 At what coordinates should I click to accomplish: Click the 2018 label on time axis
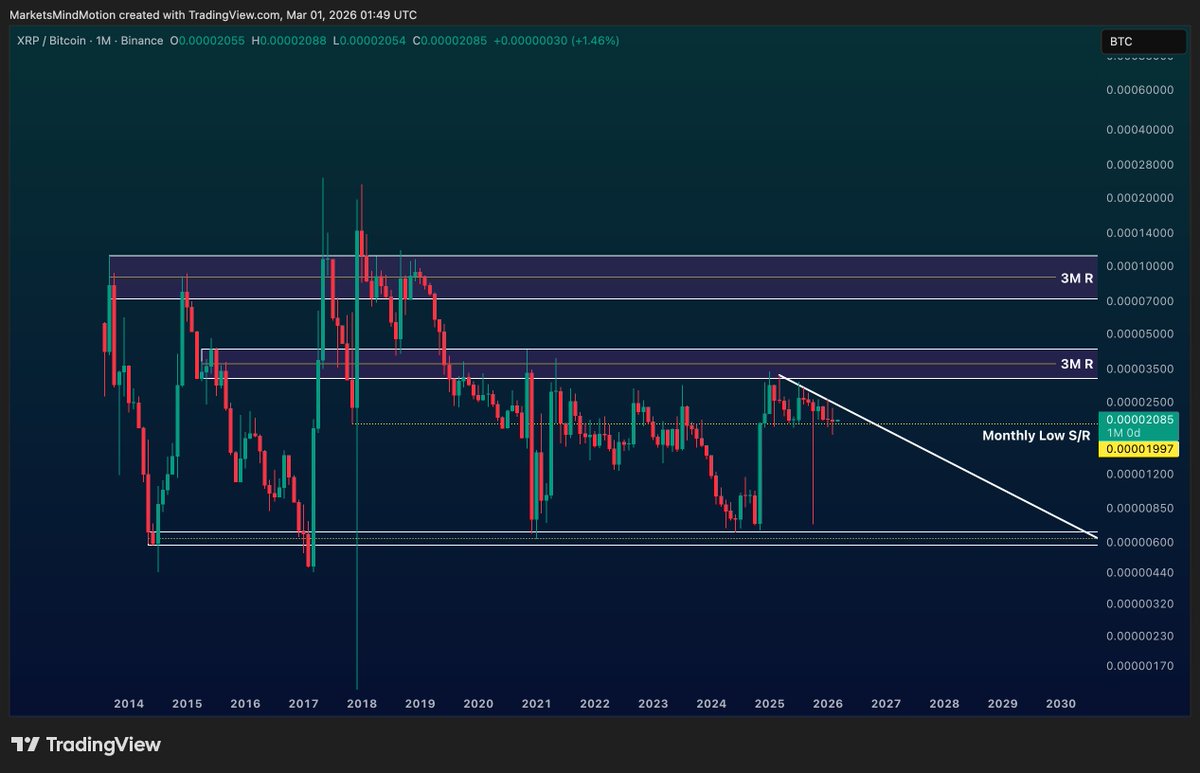coord(362,704)
